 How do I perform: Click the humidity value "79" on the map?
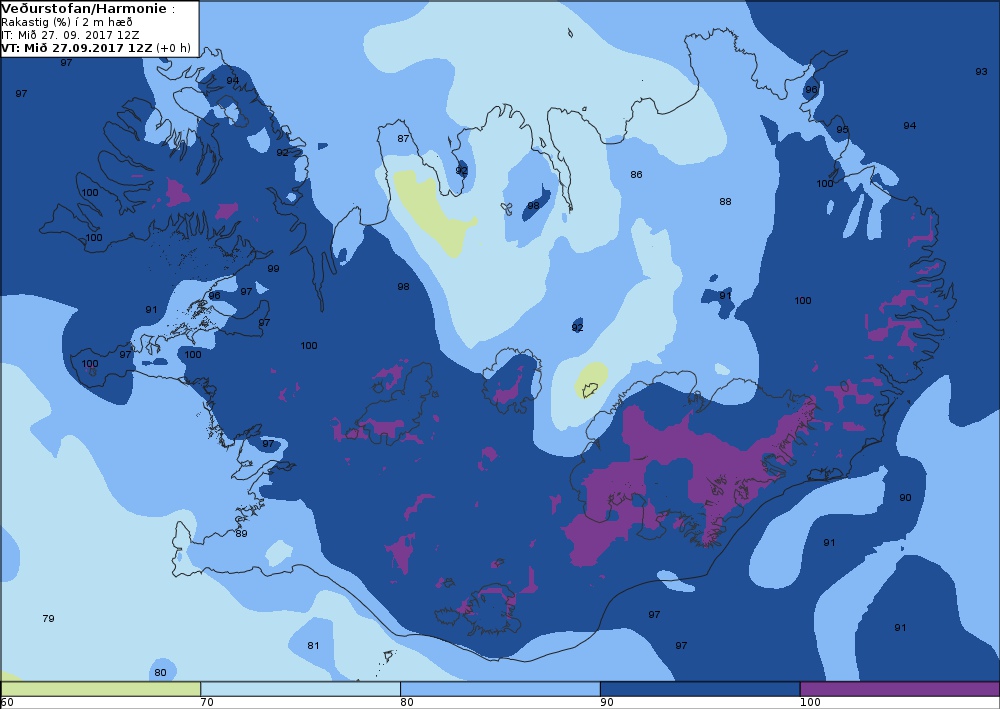point(48,618)
